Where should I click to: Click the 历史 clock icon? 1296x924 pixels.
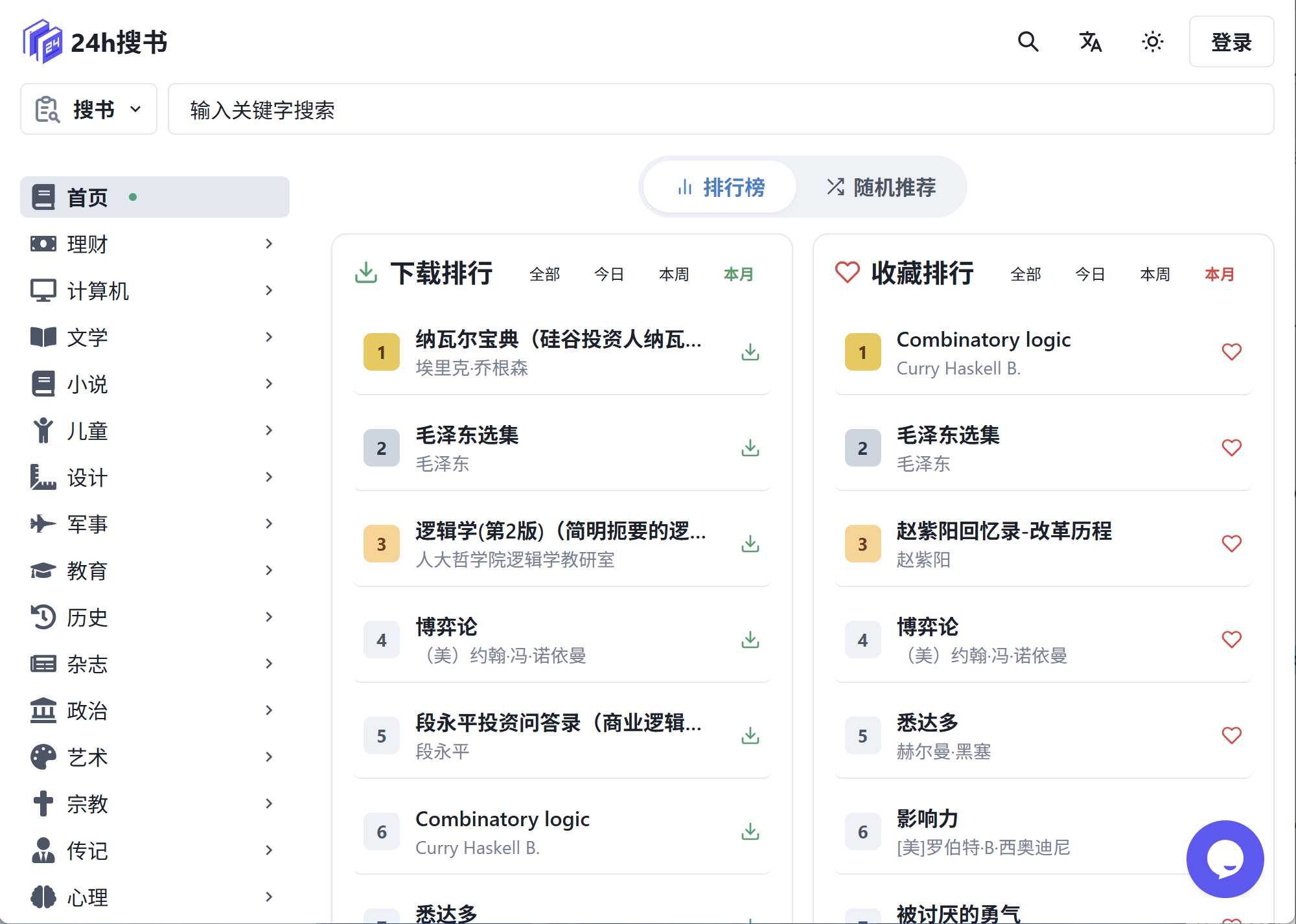(x=43, y=617)
